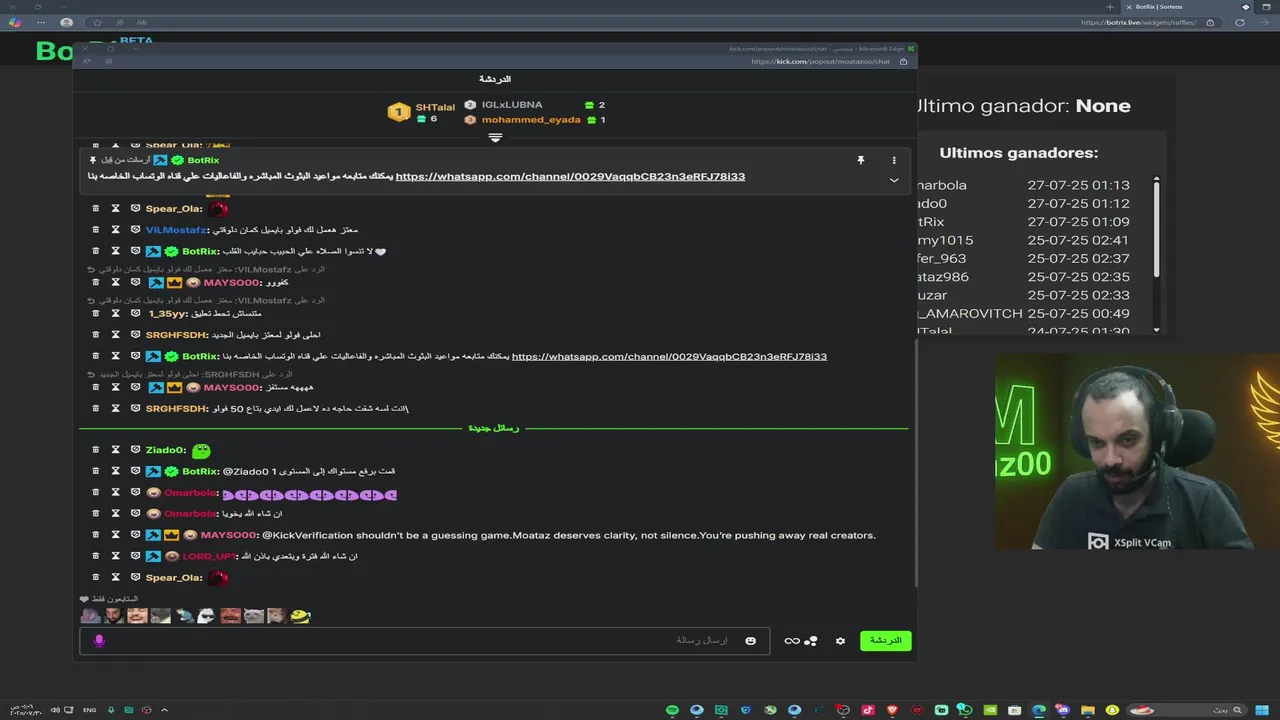Click the new messages divider label
Image resolution: width=1280 pixels, height=720 pixels.
494,428
